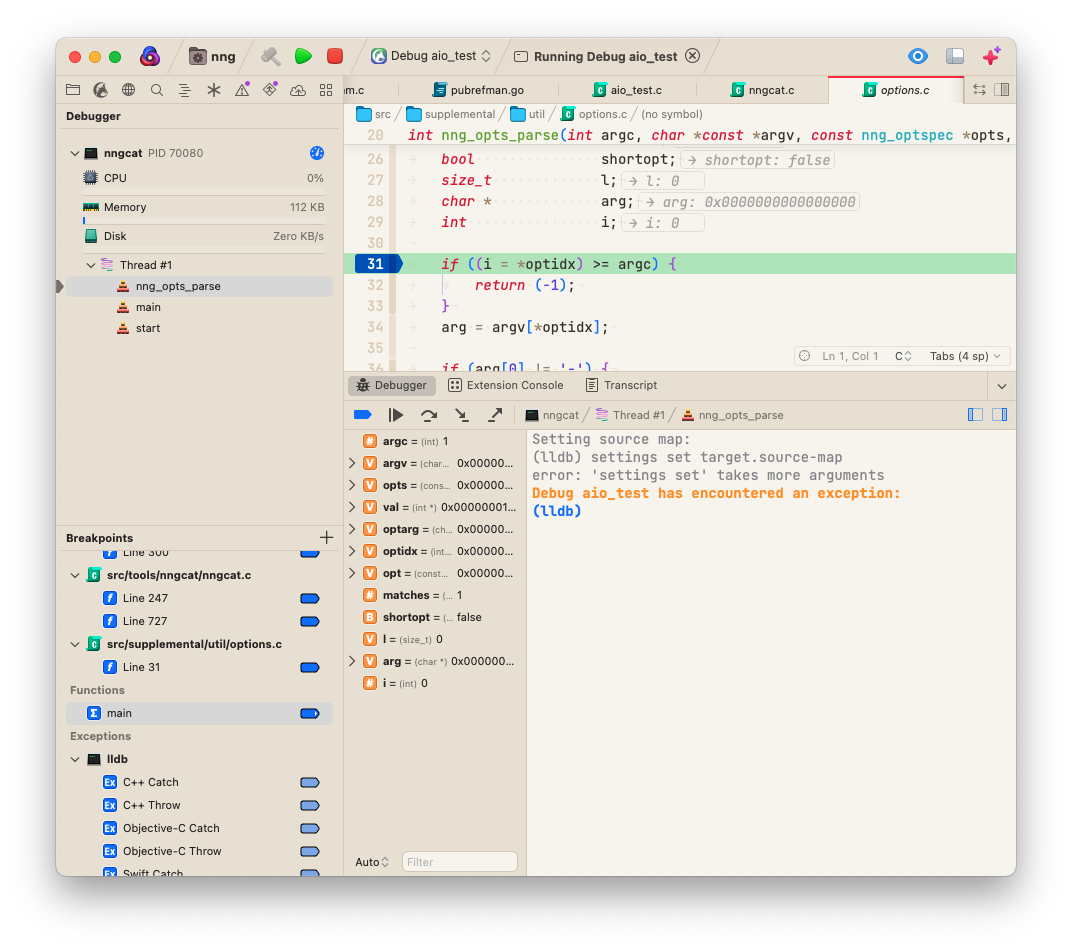This screenshot has height=950, width=1072.
Task: Open the Issues warning sidebar icon
Action: point(242,90)
